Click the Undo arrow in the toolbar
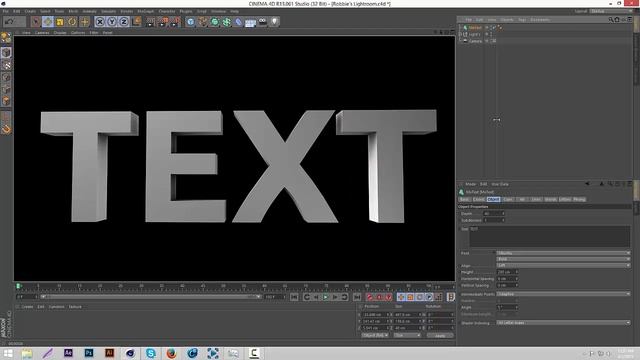Viewport: 640px width, 360px height. 9,22
